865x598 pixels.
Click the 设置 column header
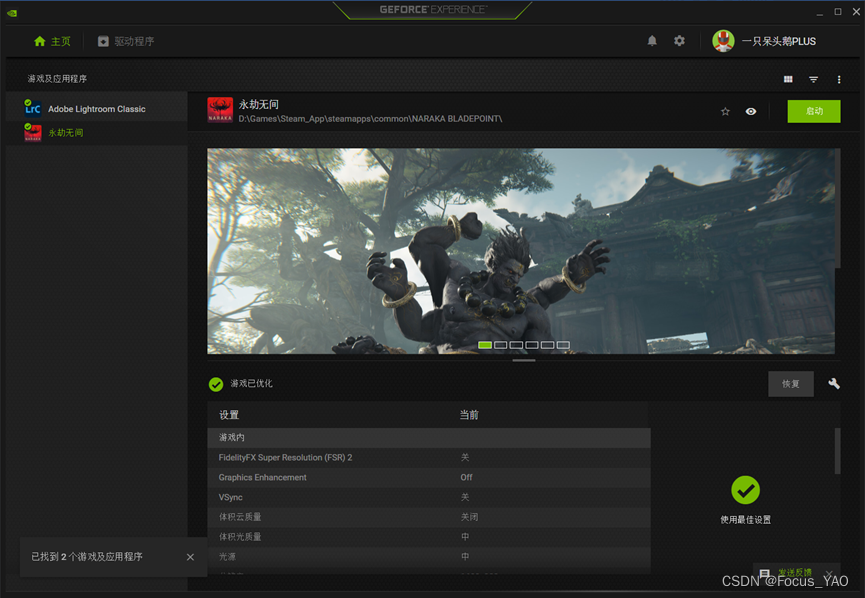tap(229, 415)
